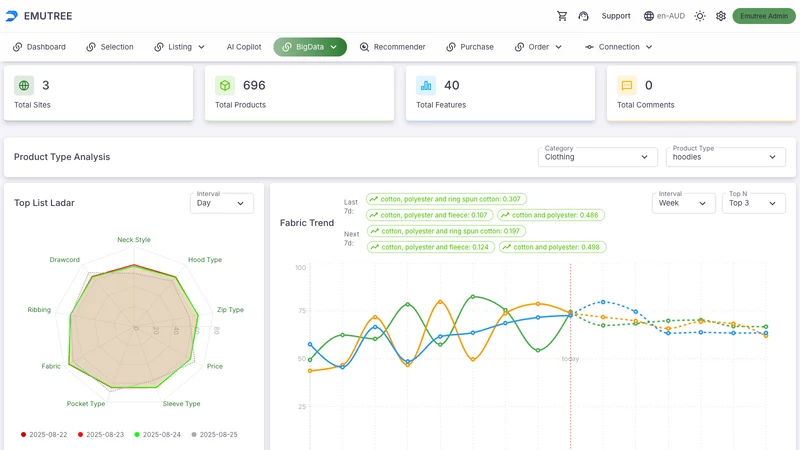Click the Drawcord radar axis label
The width and height of the screenshot is (800, 450).
65,260
